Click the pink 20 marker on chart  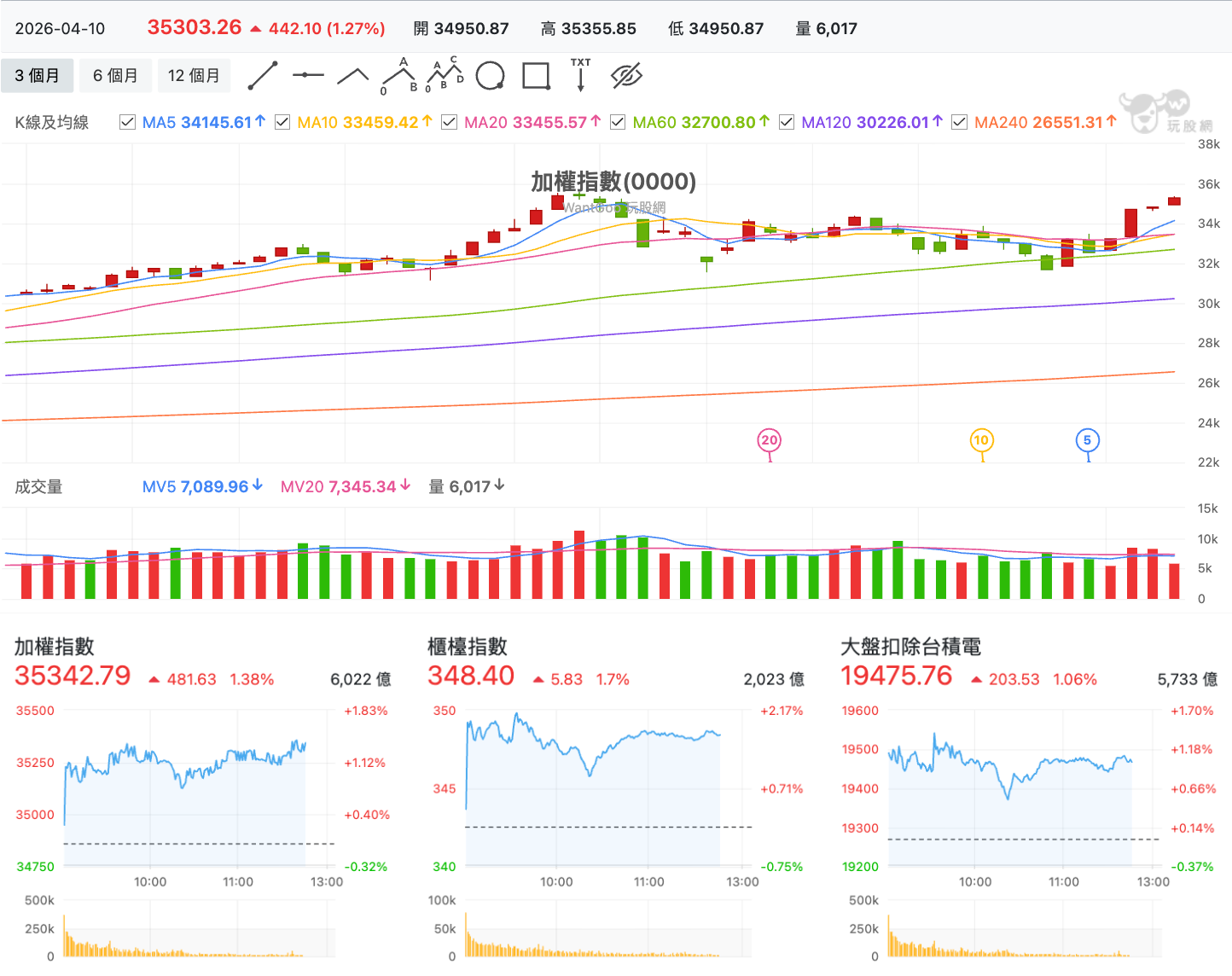(770, 440)
